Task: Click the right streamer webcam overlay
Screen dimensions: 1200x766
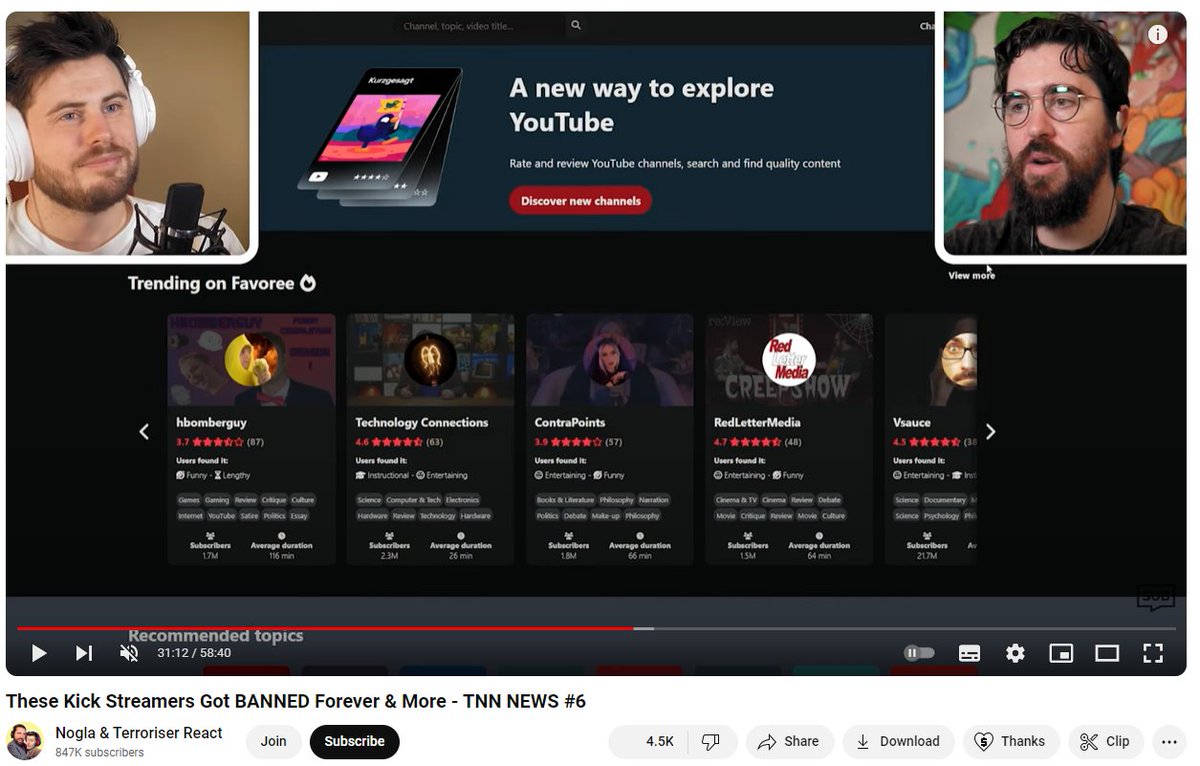Action: click(1065, 134)
